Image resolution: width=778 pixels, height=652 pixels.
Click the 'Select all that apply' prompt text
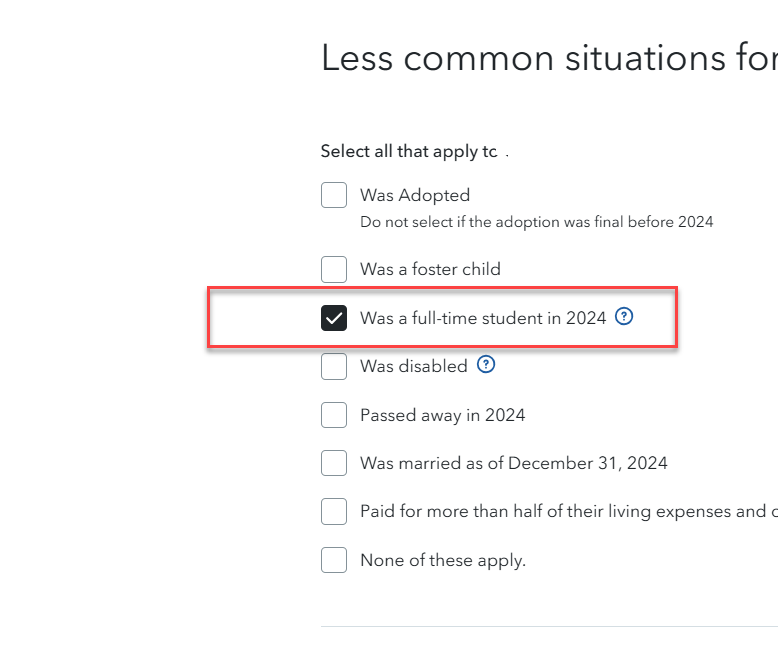(409, 151)
